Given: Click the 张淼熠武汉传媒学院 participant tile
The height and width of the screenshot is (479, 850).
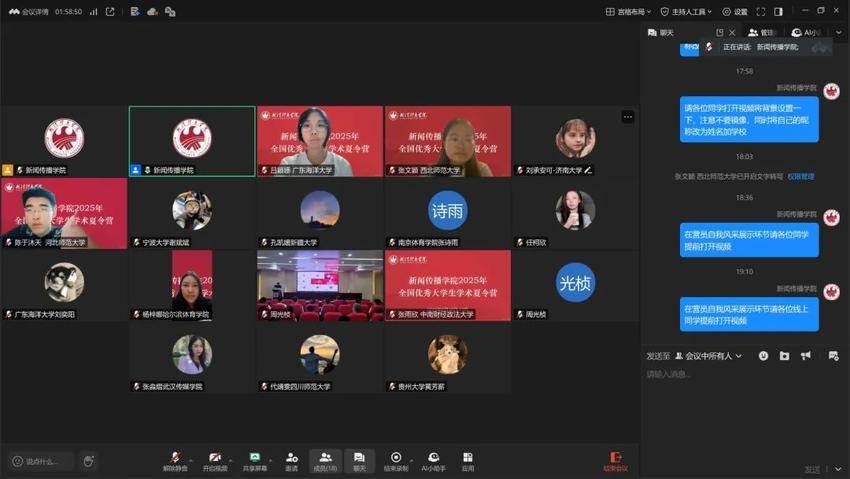Looking at the screenshot, I should point(192,358).
